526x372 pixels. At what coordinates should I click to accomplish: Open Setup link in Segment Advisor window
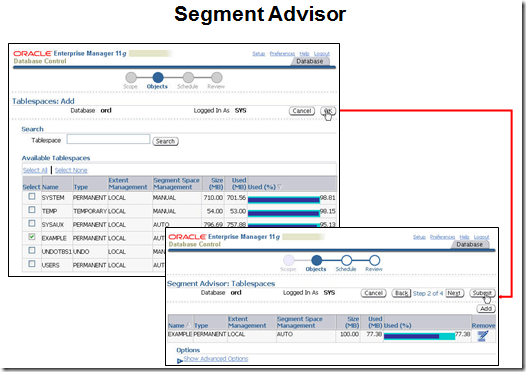419,237
